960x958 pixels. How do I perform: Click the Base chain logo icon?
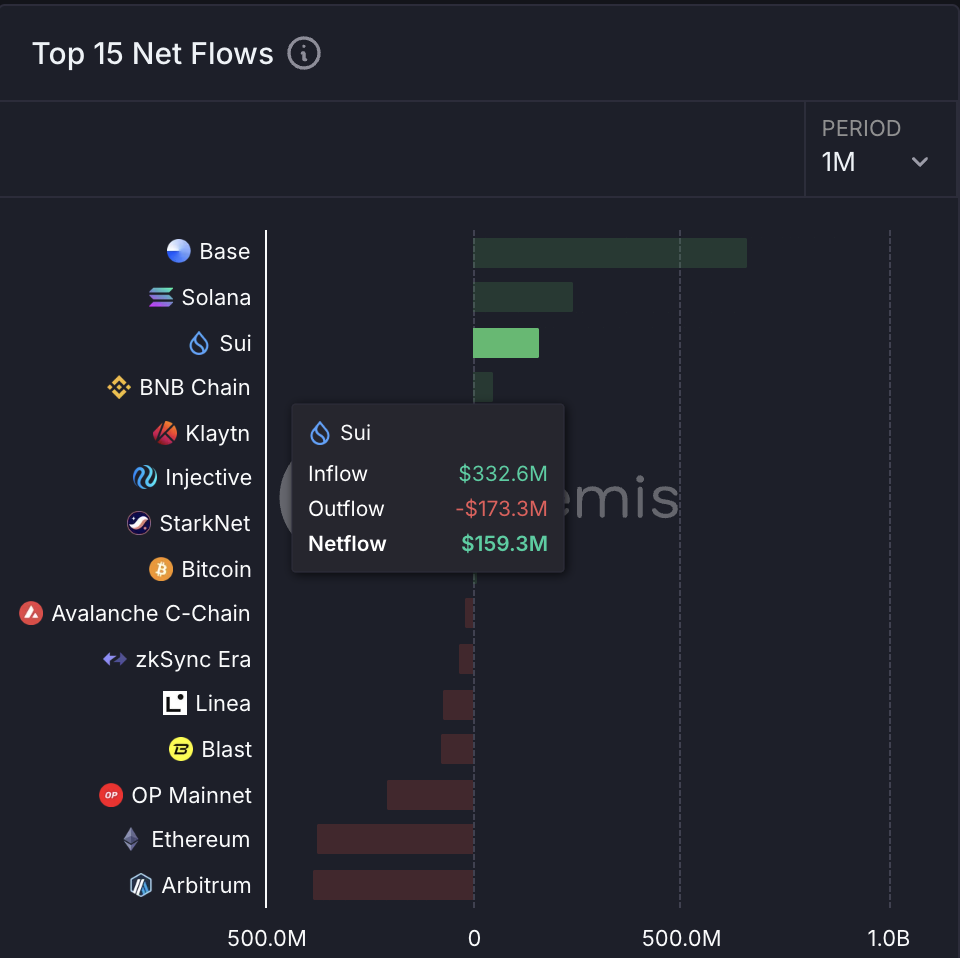[x=178, y=252]
